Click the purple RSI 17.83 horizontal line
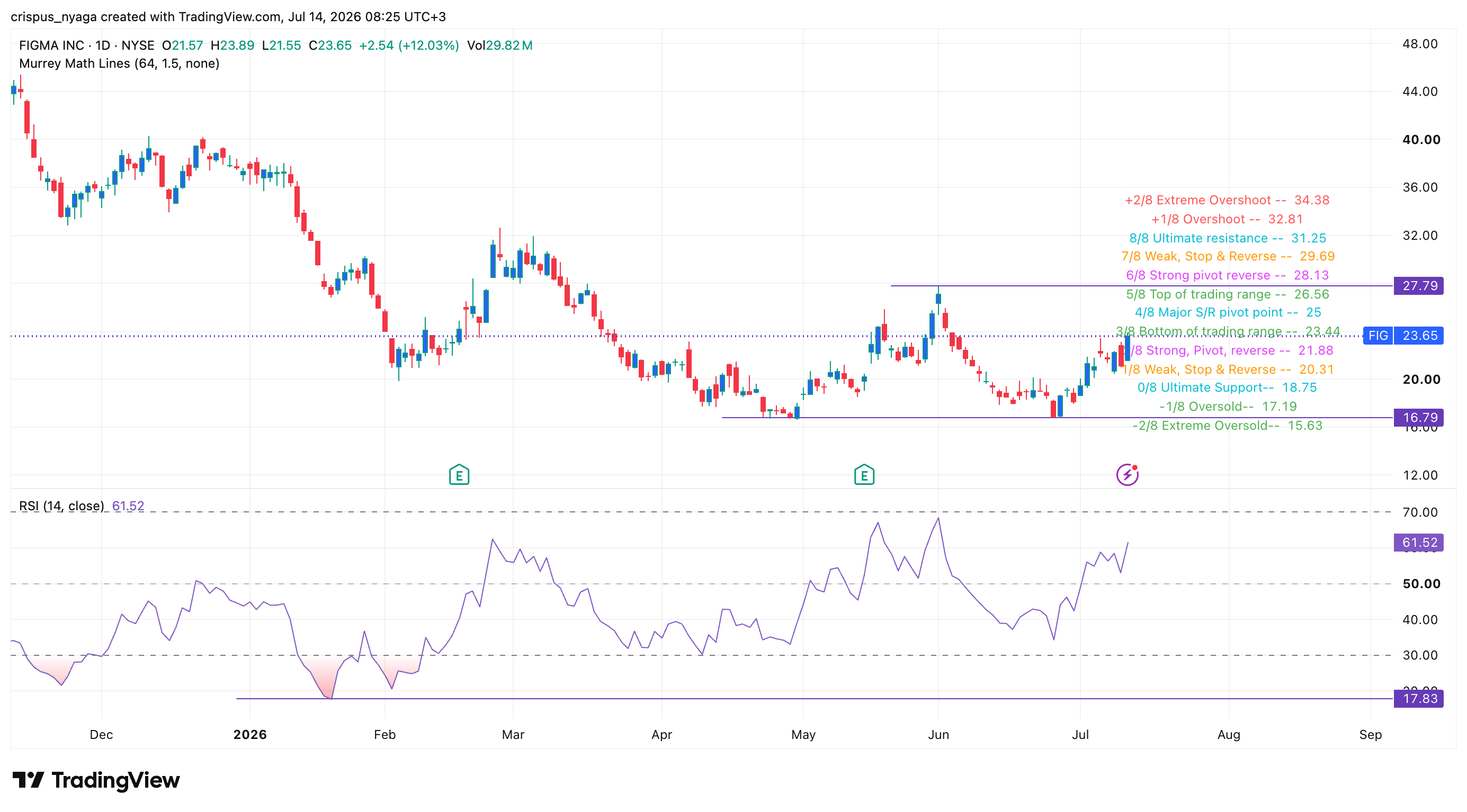Screen dimensions: 1467x812 pos(815,699)
